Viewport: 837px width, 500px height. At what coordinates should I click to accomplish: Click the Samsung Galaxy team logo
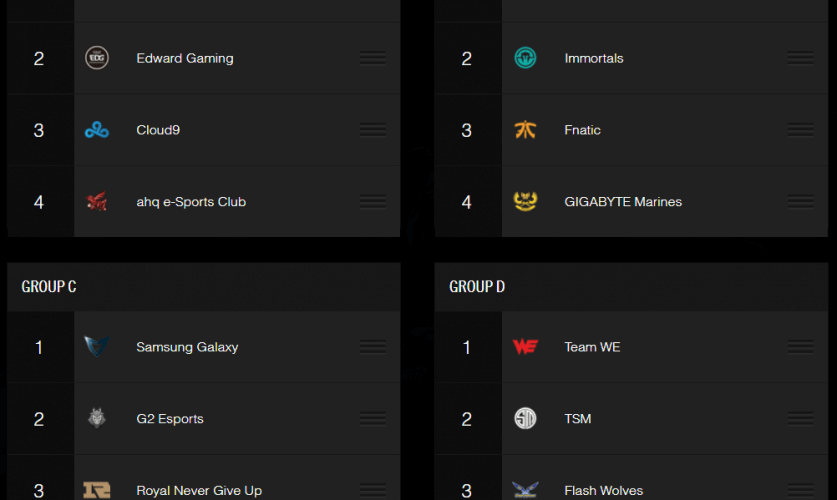pyautogui.click(x=97, y=347)
